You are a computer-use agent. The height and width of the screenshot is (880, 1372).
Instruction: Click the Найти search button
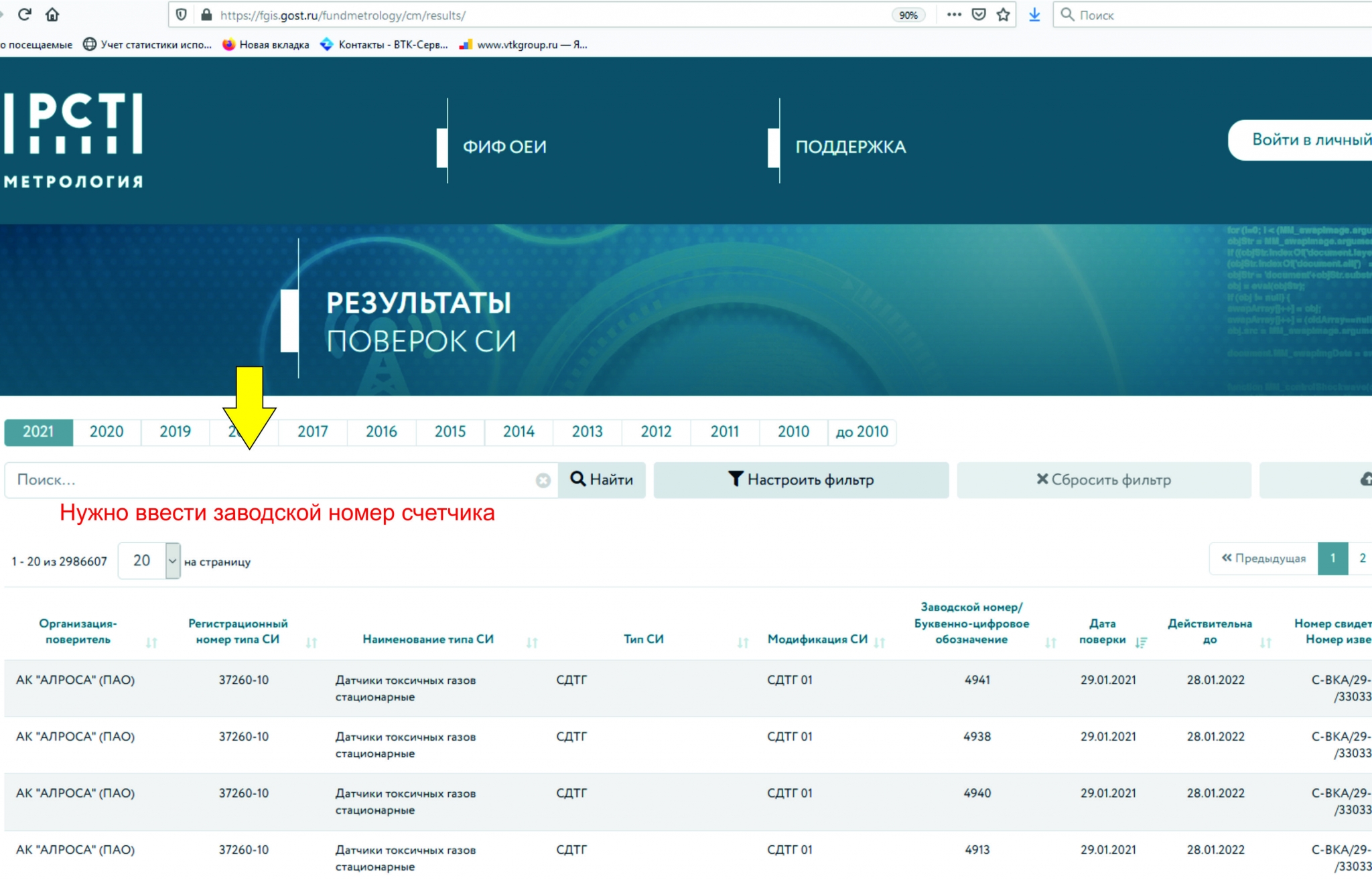coord(602,480)
